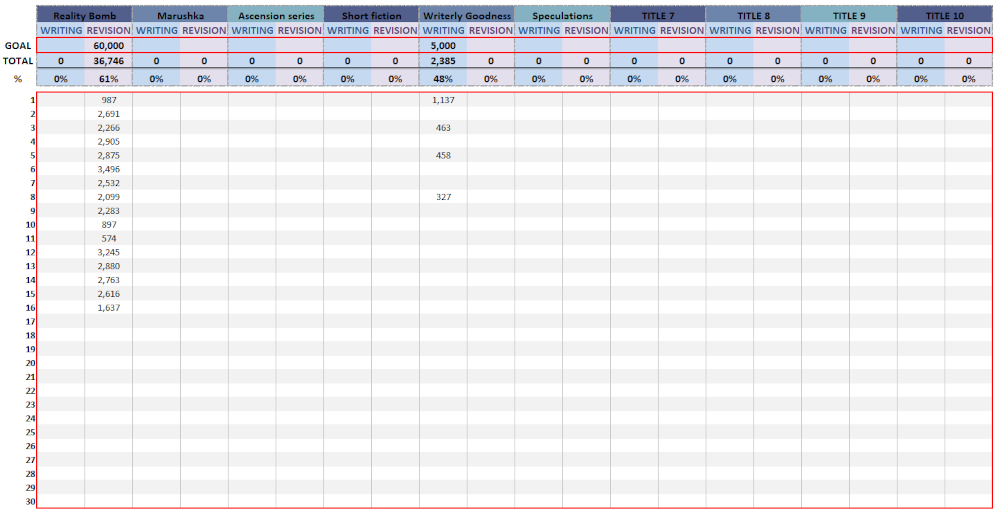This screenshot has width=1000, height=515.
Task: Click the Marushka project header cell
Action: [x=180, y=16]
